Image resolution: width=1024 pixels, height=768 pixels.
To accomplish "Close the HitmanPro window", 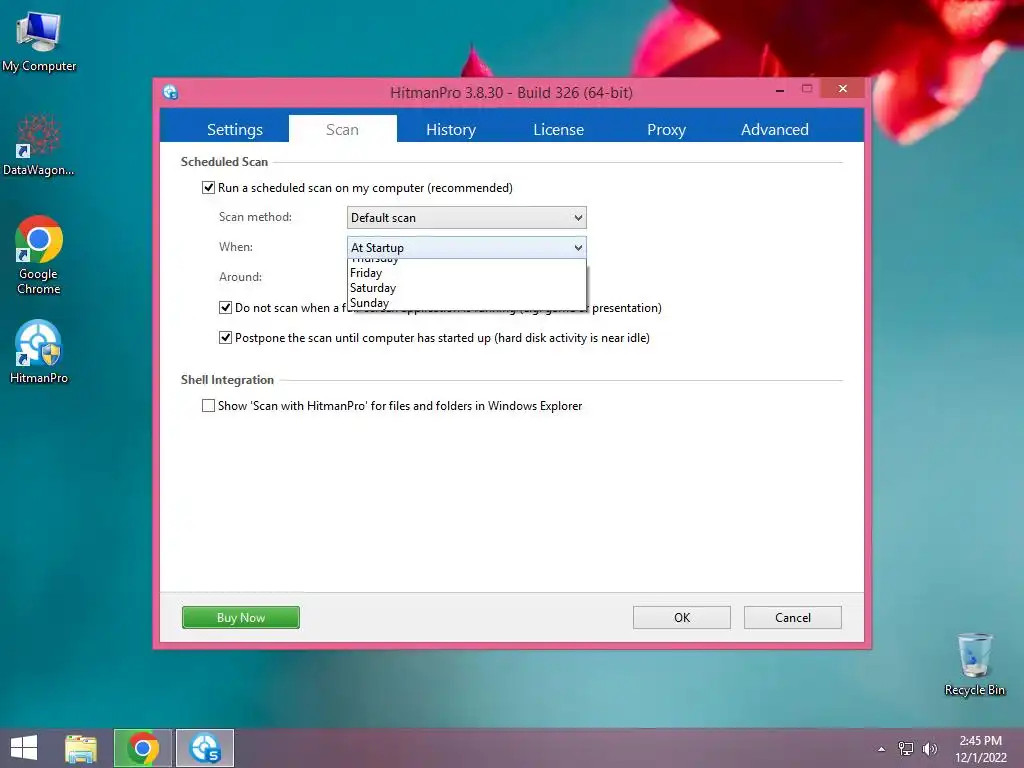I will pos(842,89).
